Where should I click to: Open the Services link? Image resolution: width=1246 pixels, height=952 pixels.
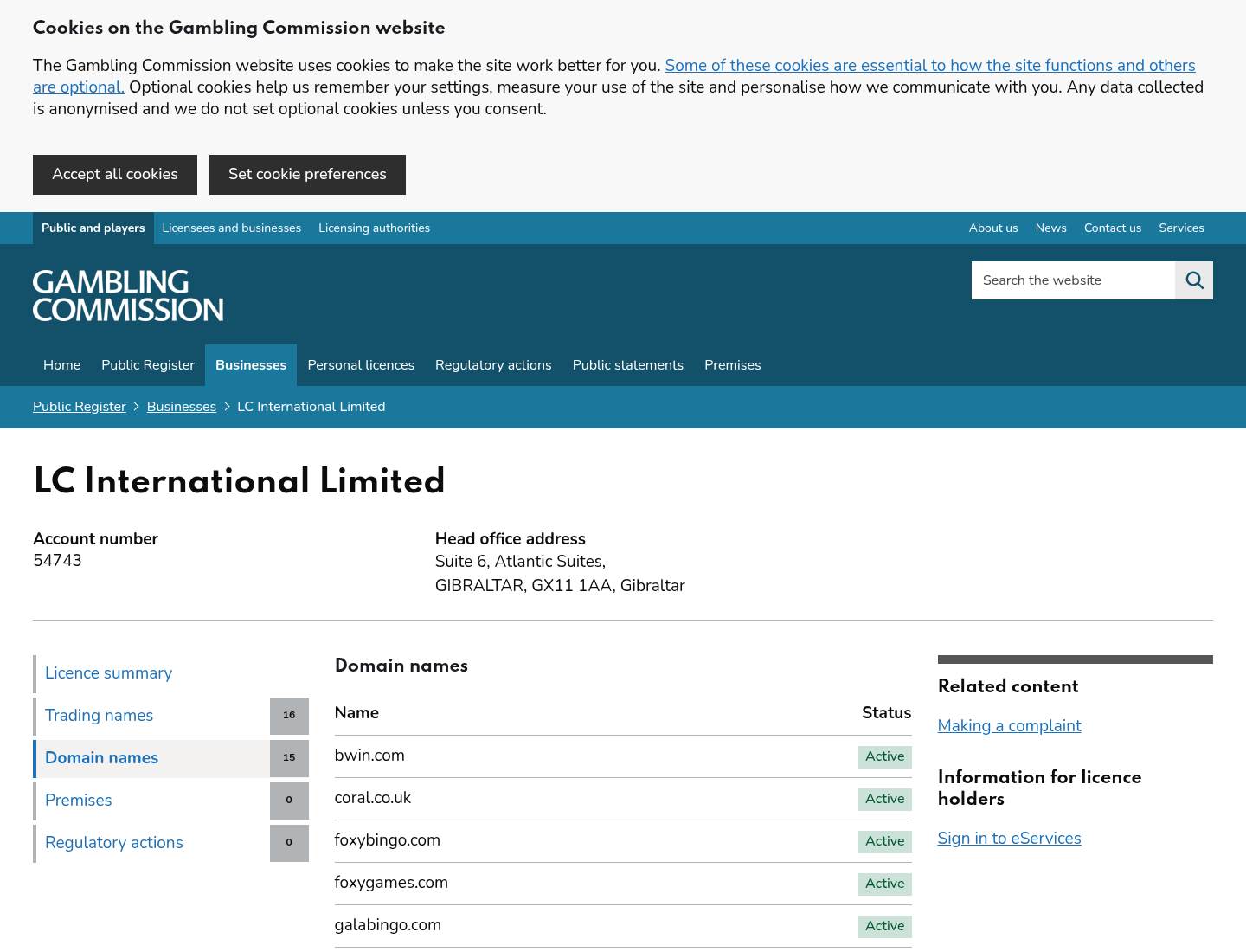tap(1181, 228)
